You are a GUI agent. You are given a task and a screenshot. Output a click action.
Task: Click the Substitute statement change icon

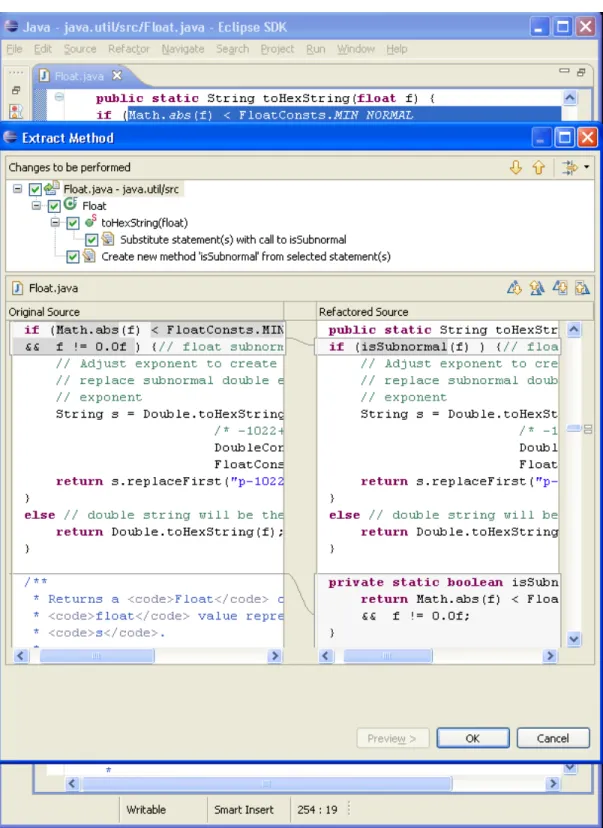108,239
